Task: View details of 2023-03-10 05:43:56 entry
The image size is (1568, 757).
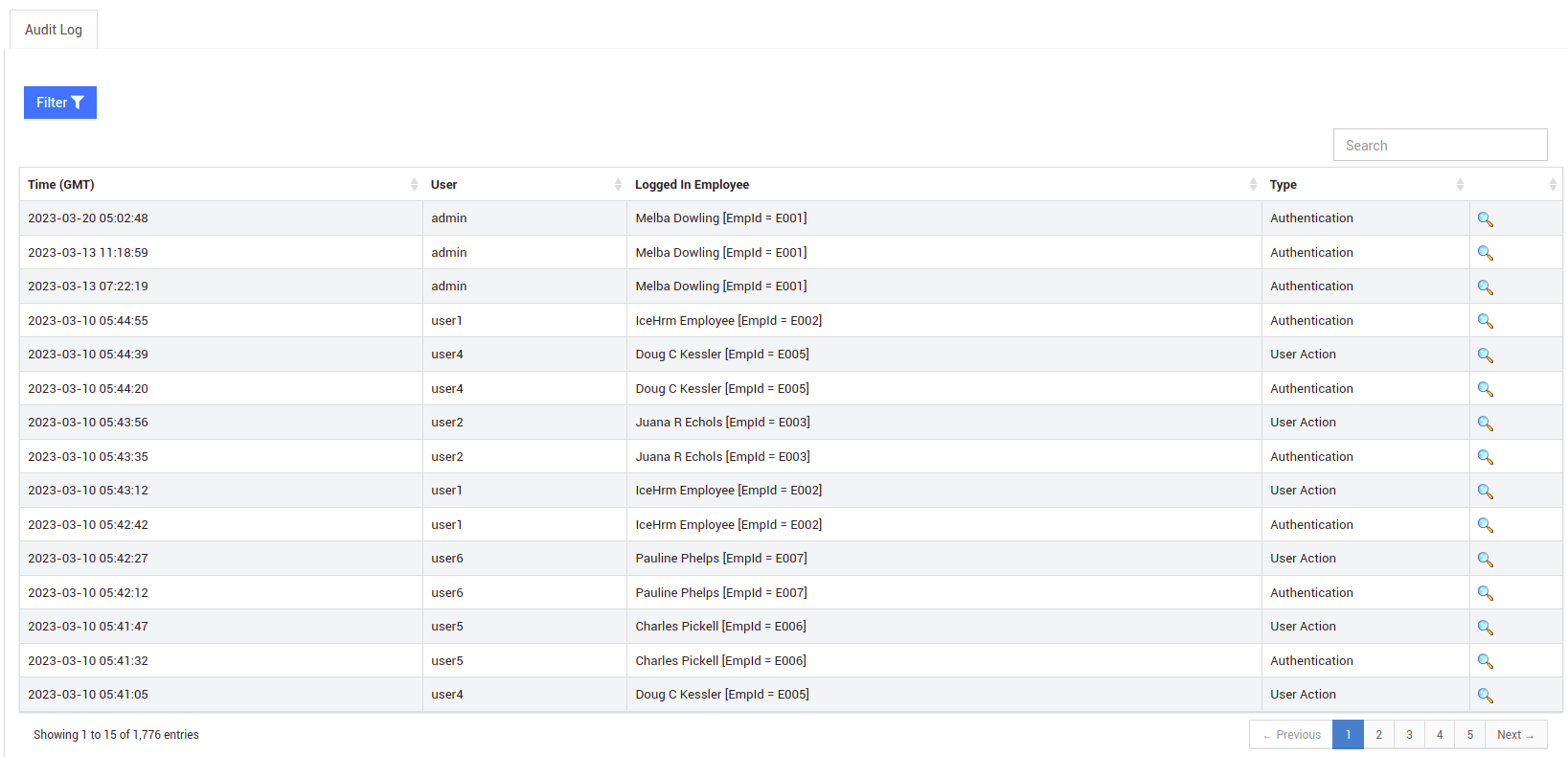Action: coord(1485,424)
